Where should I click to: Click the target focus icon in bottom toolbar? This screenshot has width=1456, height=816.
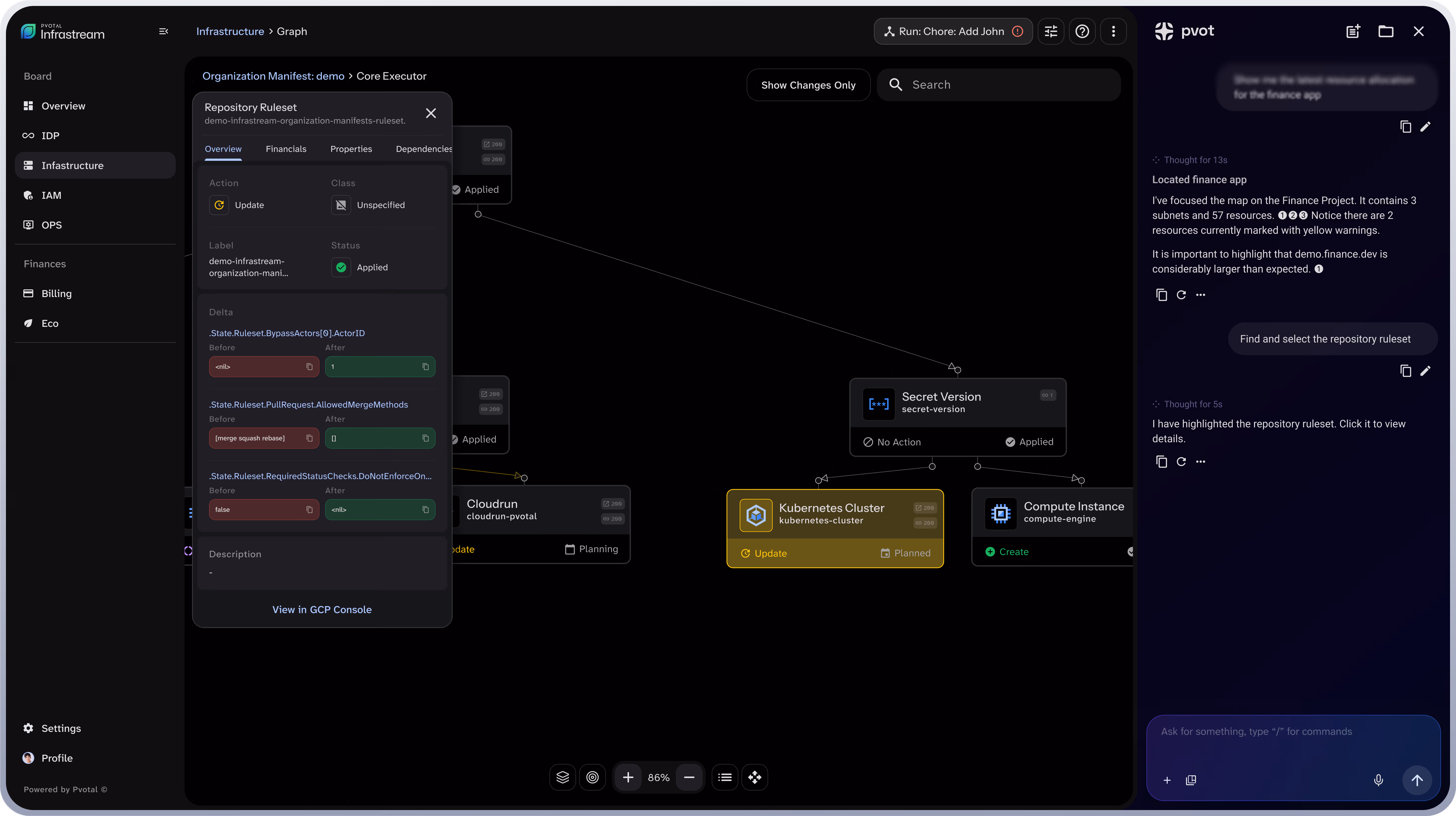(x=592, y=778)
